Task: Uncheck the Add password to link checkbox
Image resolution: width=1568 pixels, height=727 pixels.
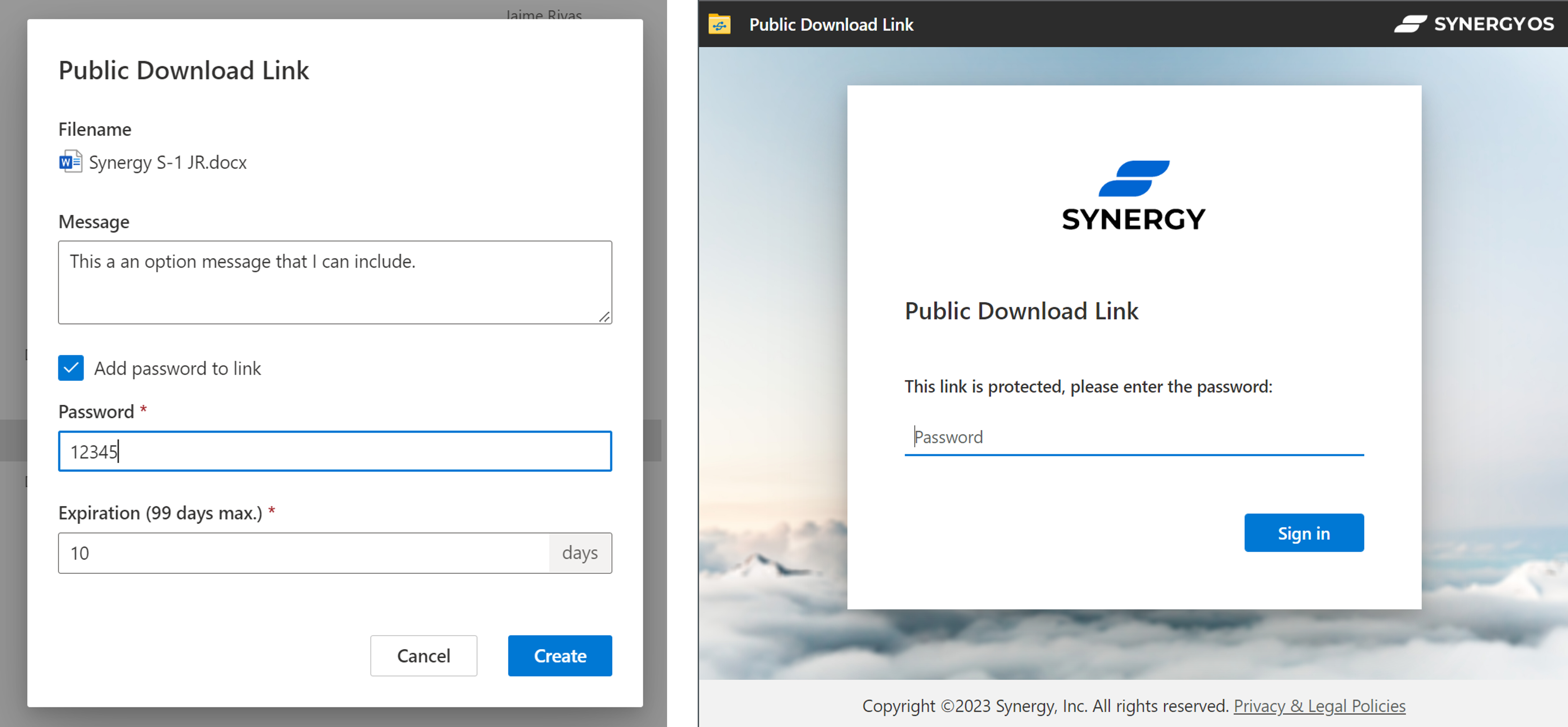Action: [x=71, y=368]
